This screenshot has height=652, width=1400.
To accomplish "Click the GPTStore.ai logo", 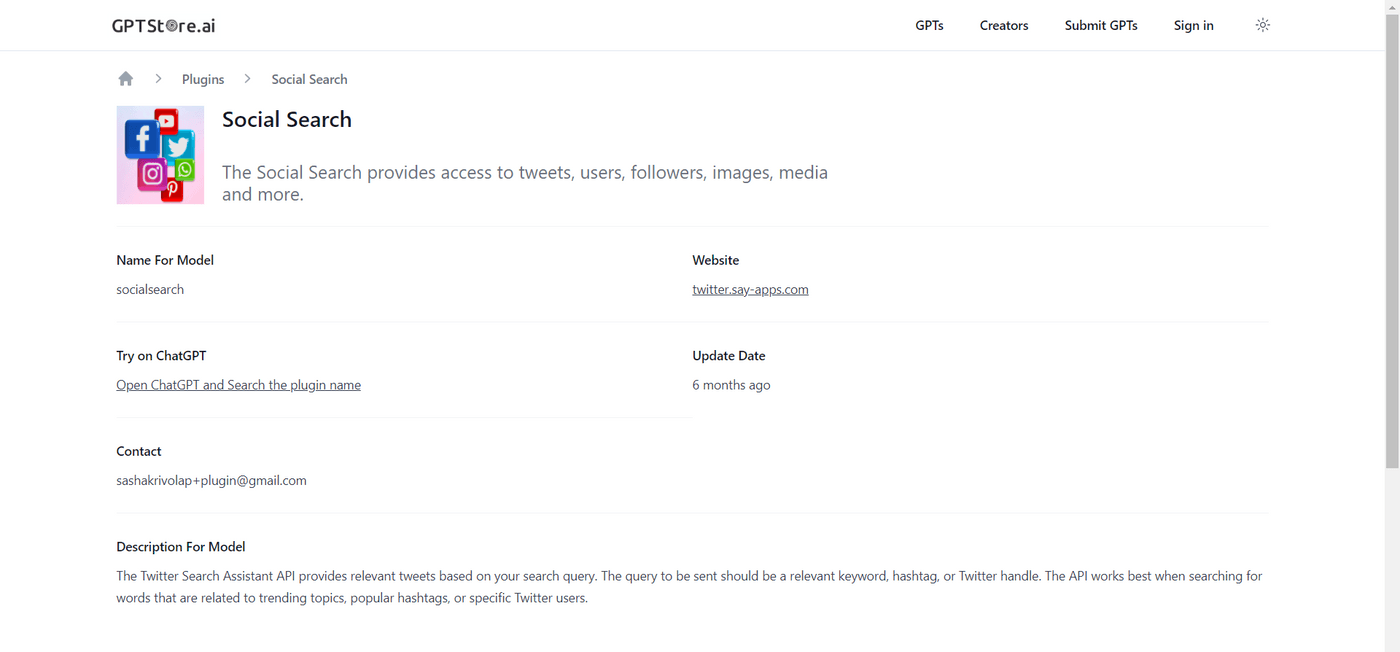I will [x=163, y=25].
